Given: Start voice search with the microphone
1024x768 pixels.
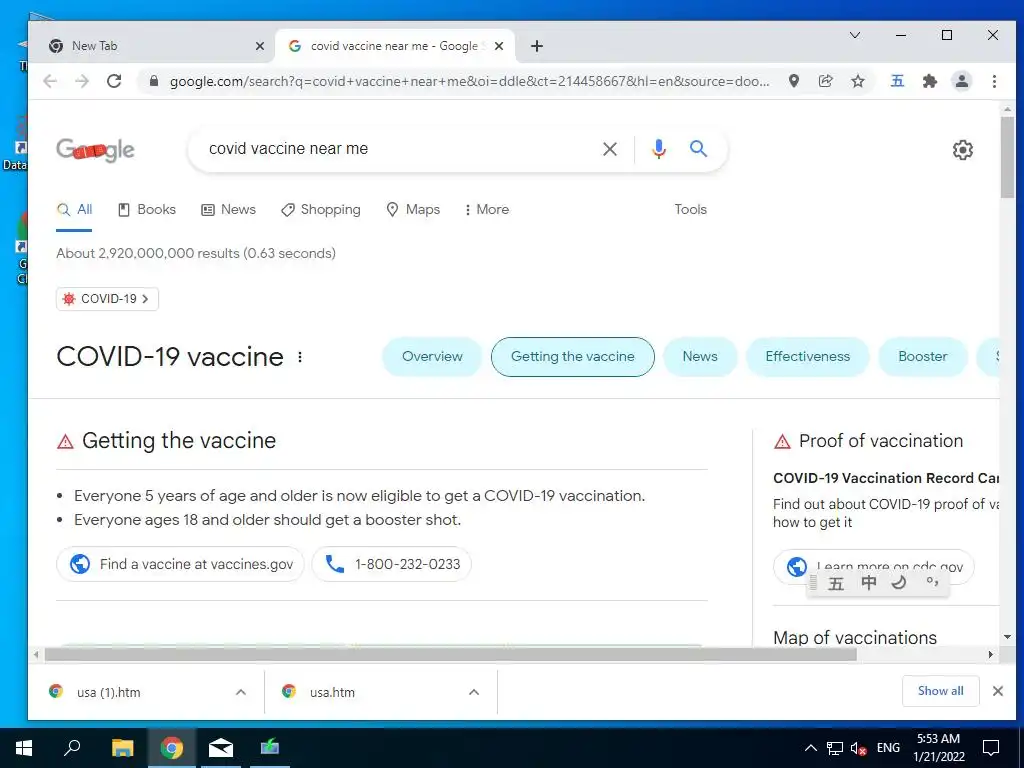Looking at the screenshot, I should (x=659, y=149).
